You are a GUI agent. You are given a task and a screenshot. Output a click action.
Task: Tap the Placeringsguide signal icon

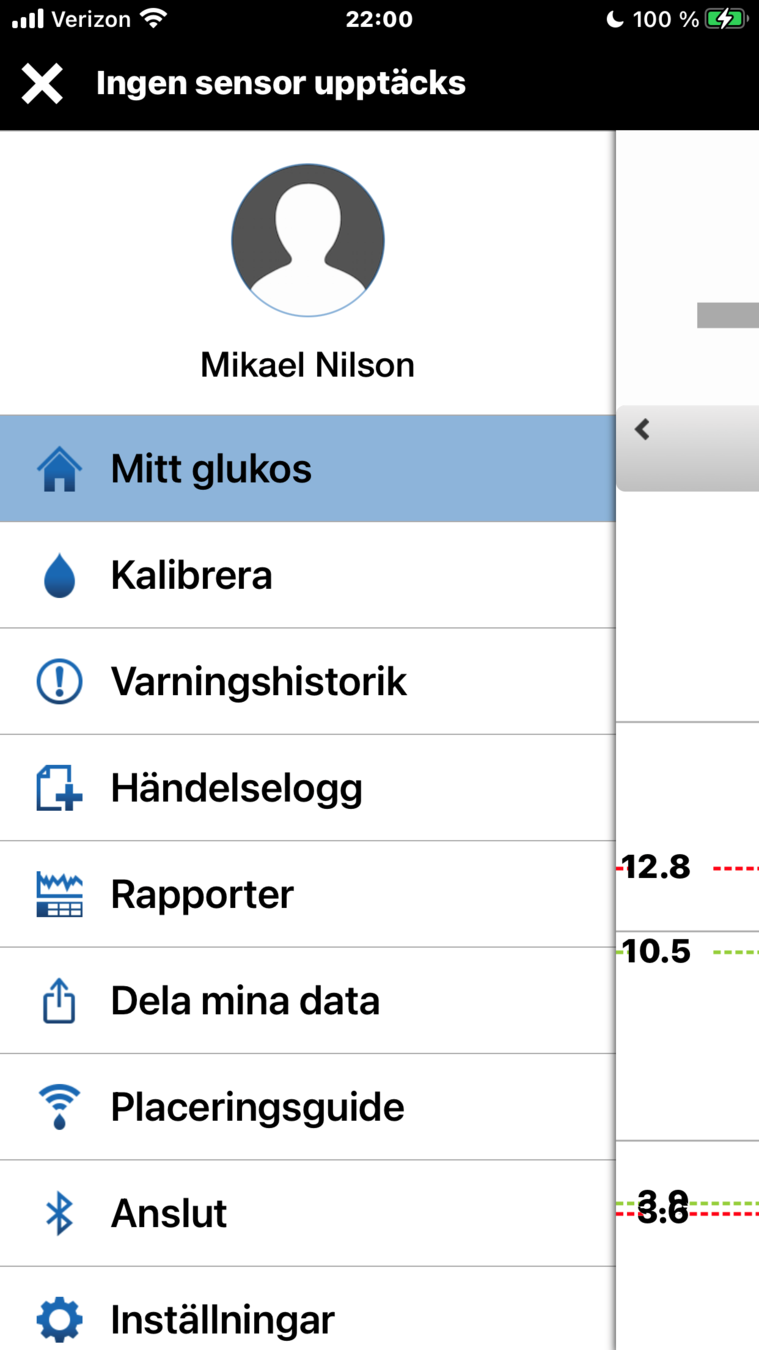pyautogui.click(x=59, y=1107)
